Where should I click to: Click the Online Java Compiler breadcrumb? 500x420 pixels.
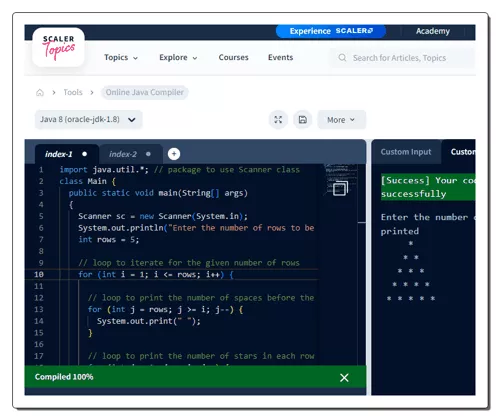(145, 92)
